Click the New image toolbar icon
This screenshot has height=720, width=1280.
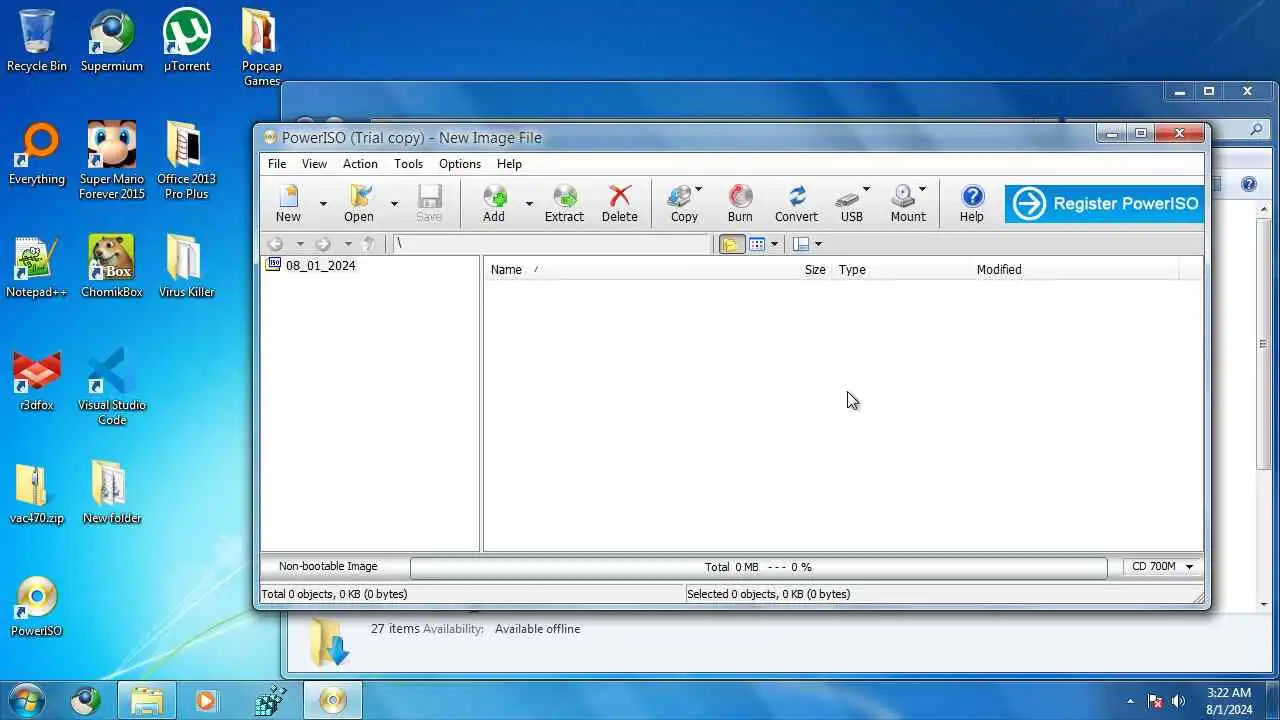288,203
